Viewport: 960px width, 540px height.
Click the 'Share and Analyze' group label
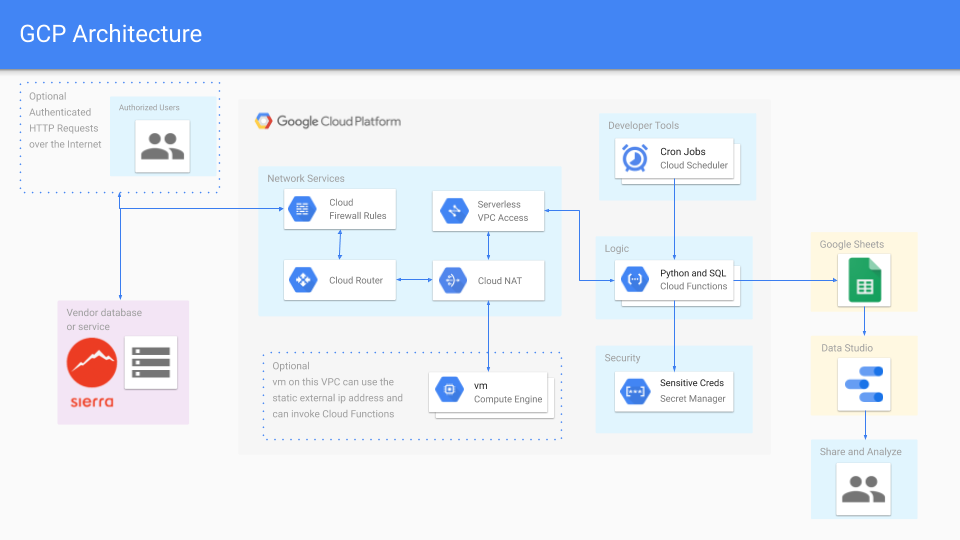860,452
